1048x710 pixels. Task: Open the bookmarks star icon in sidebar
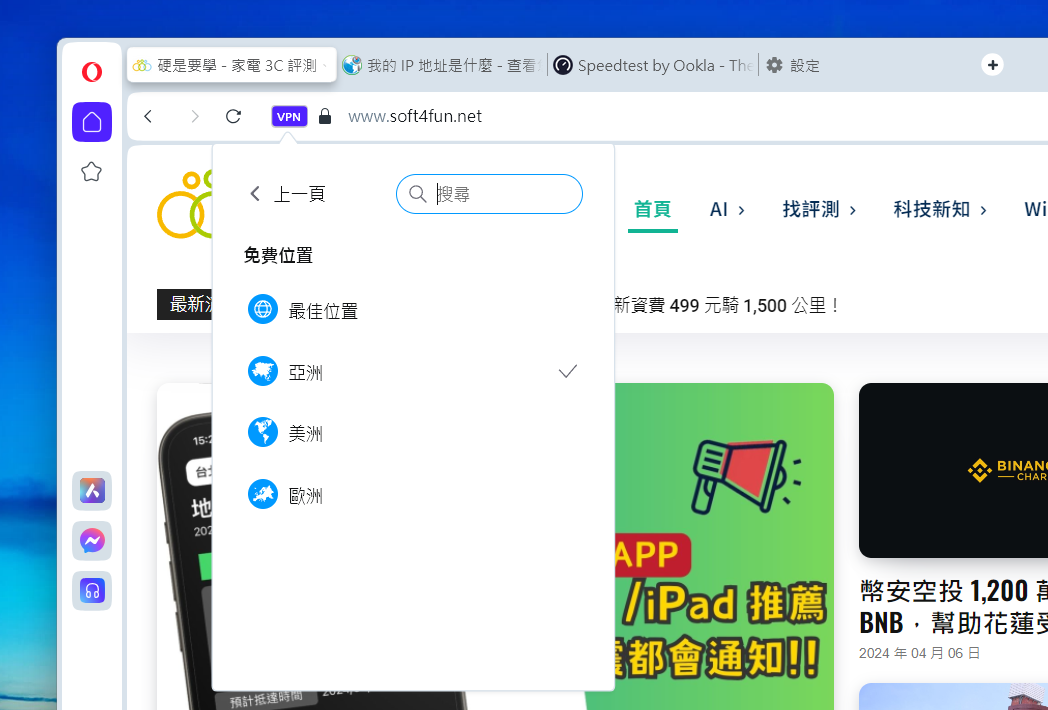92,172
